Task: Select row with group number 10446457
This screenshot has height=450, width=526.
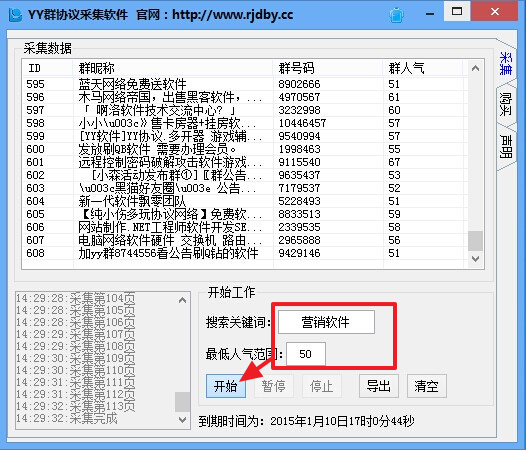Action: pos(245,123)
